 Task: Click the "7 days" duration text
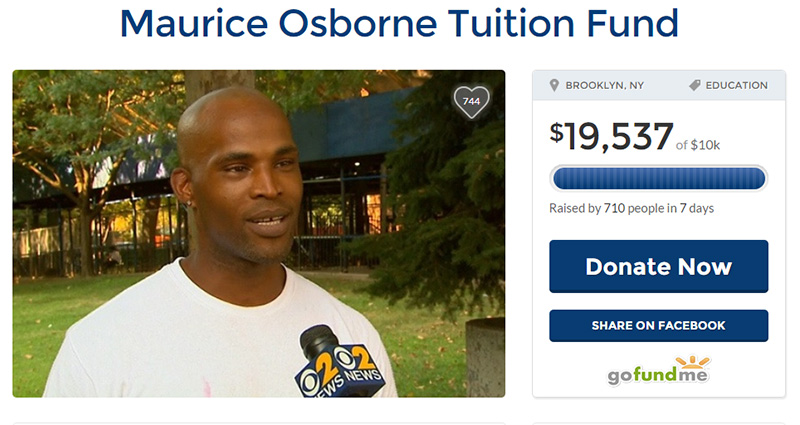point(696,208)
